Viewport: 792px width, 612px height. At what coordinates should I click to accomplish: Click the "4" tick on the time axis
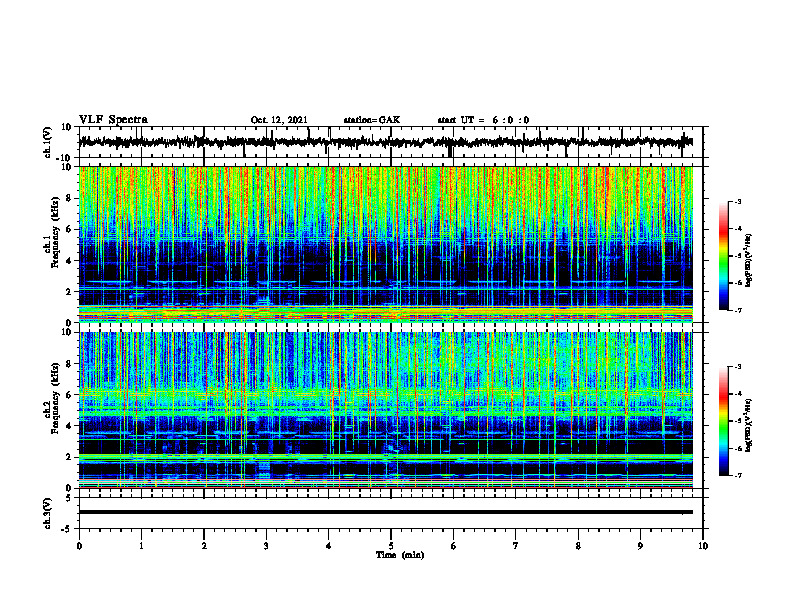[329, 546]
